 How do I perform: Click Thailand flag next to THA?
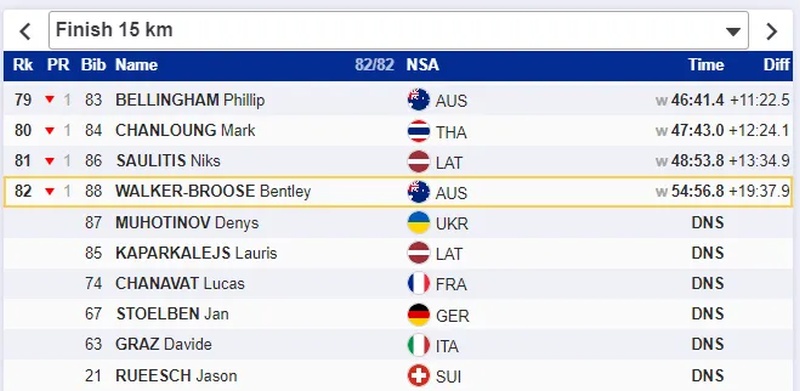pyautogui.click(x=418, y=131)
